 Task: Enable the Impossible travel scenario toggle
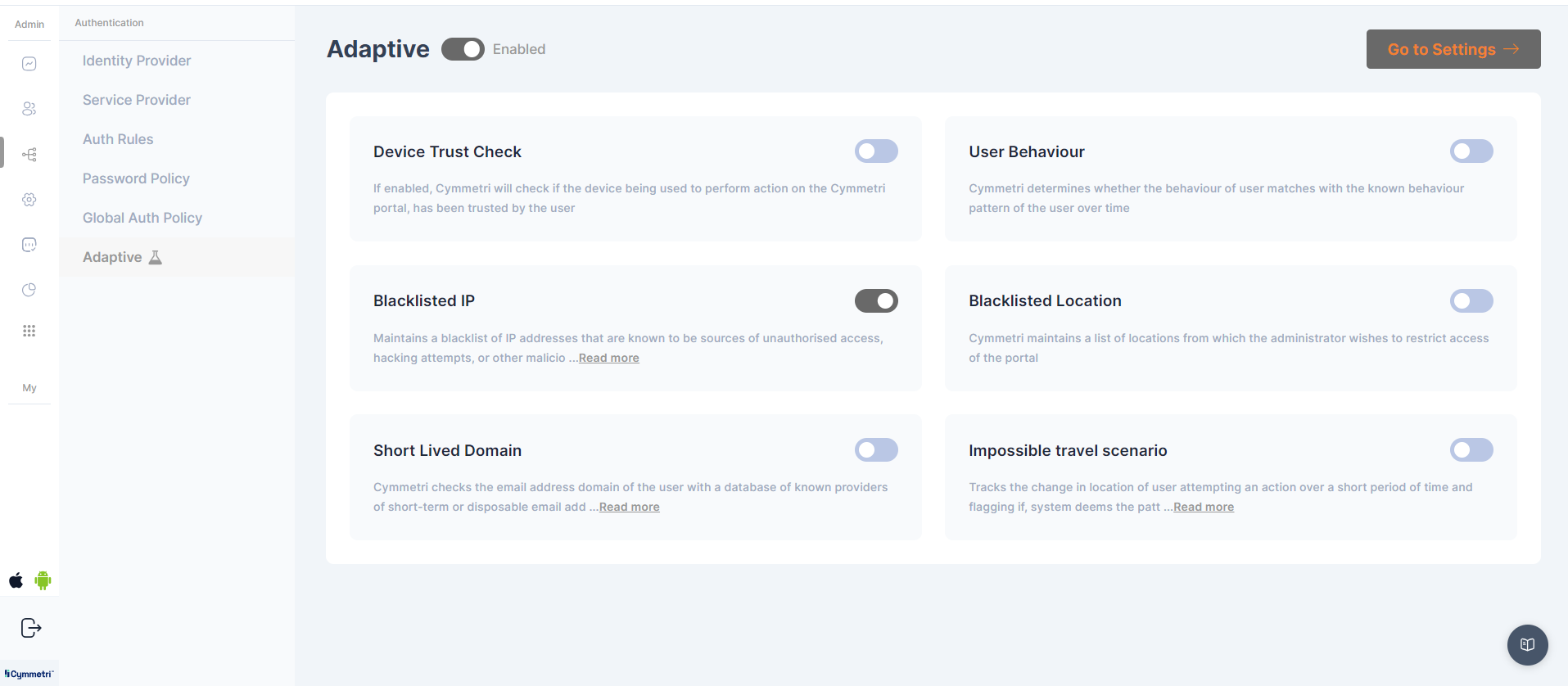click(x=1471, y=450)
